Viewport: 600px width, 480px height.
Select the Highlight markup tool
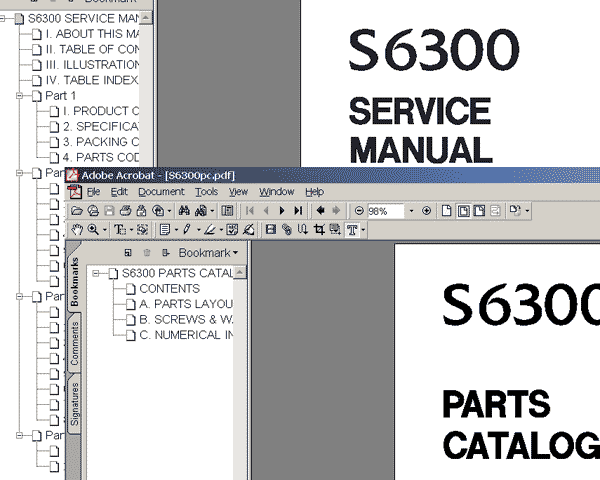[x=210, y=230]
